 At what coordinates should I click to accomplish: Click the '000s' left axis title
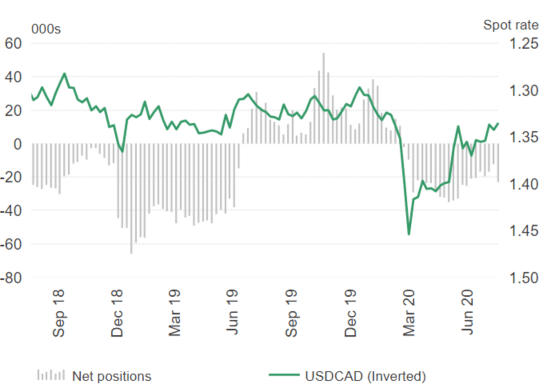pyautogui.click(x=46, y=29)
